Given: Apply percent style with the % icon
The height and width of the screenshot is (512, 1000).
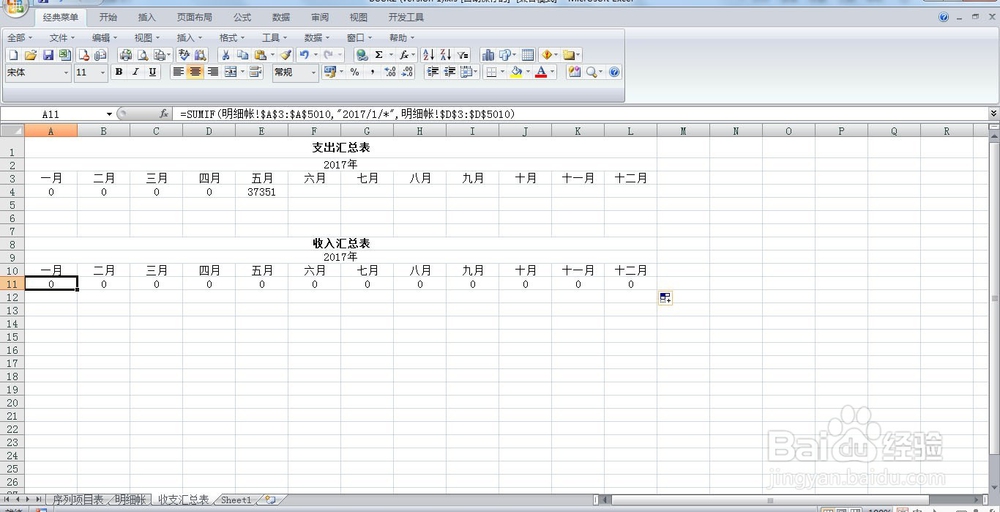Looking at the screenshot, I should 355,72.
